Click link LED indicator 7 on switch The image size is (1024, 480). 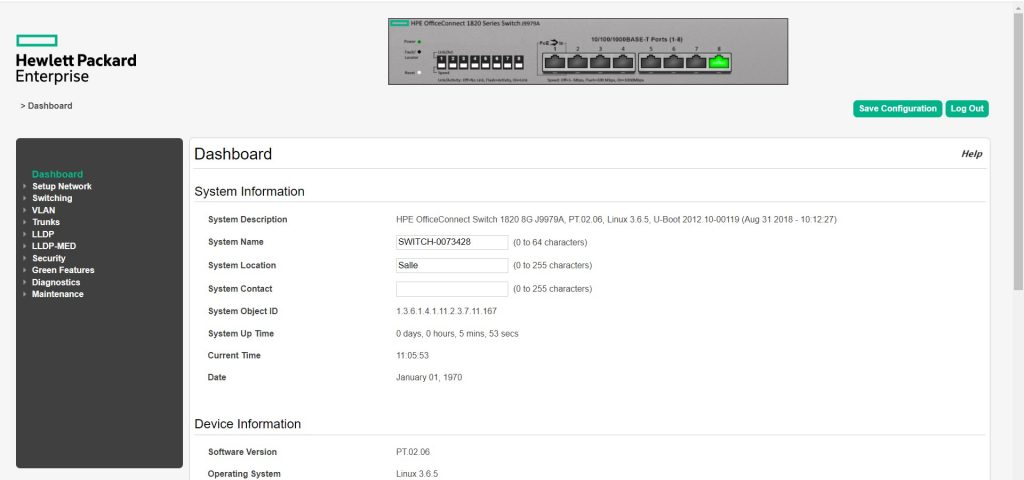(x=507, y=62)
